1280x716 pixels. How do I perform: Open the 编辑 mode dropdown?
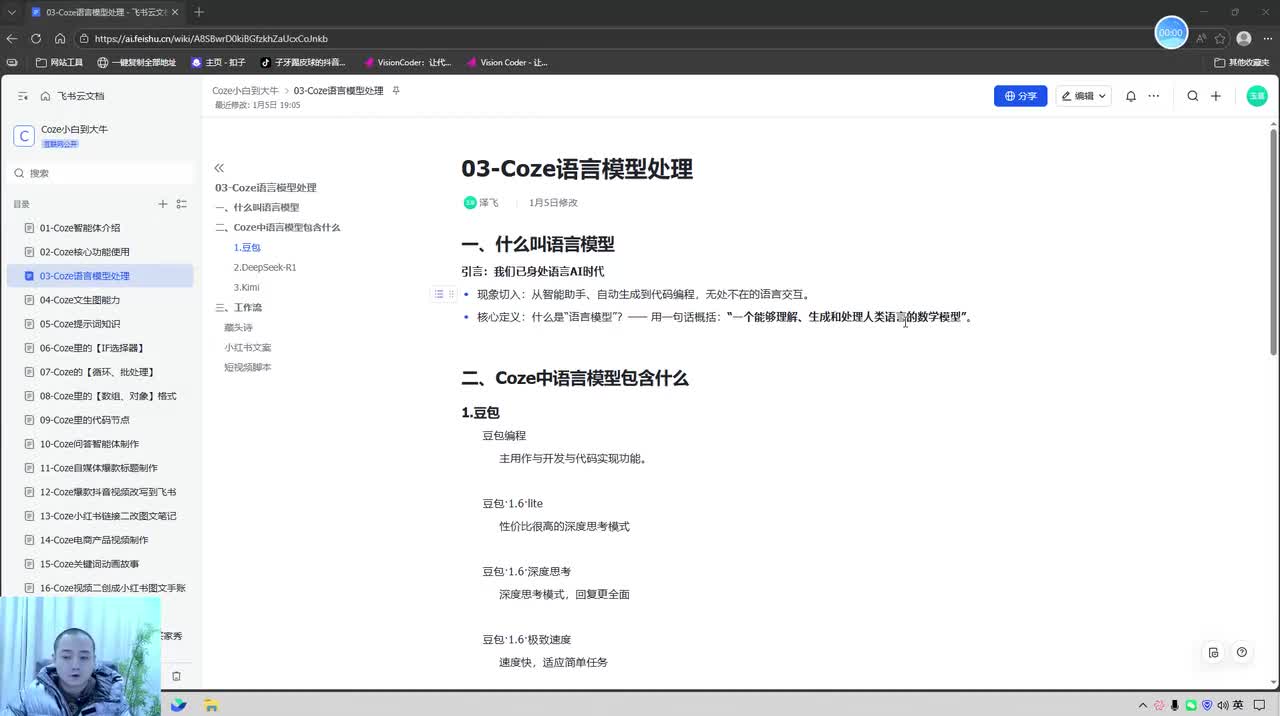[1083, 96]
